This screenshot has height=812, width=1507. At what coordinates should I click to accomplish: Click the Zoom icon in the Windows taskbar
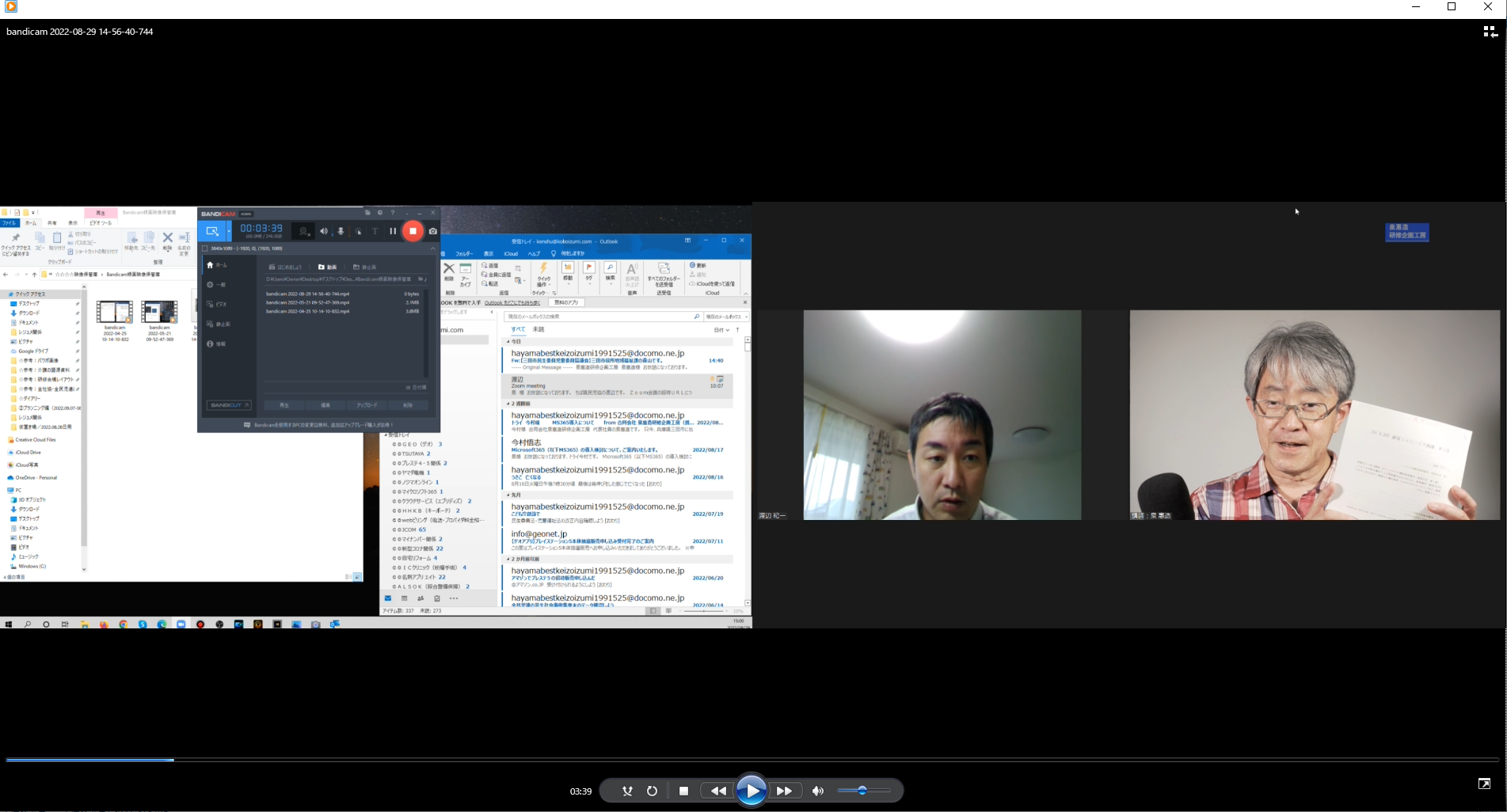pos(181,624)
